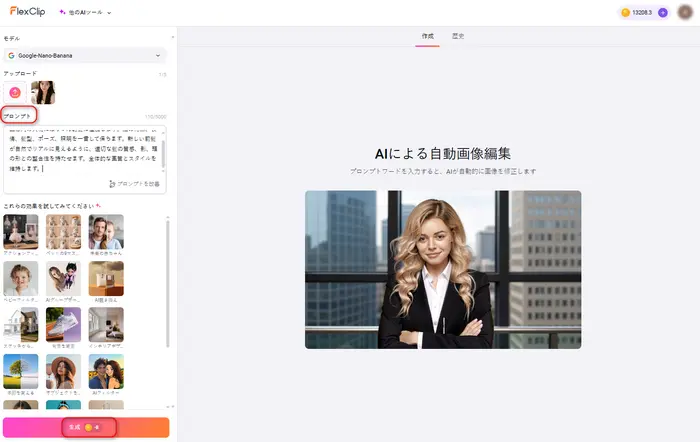Click the FlexClip logo
This screenshot has width=700, height=442.
[x=29, y=13]
